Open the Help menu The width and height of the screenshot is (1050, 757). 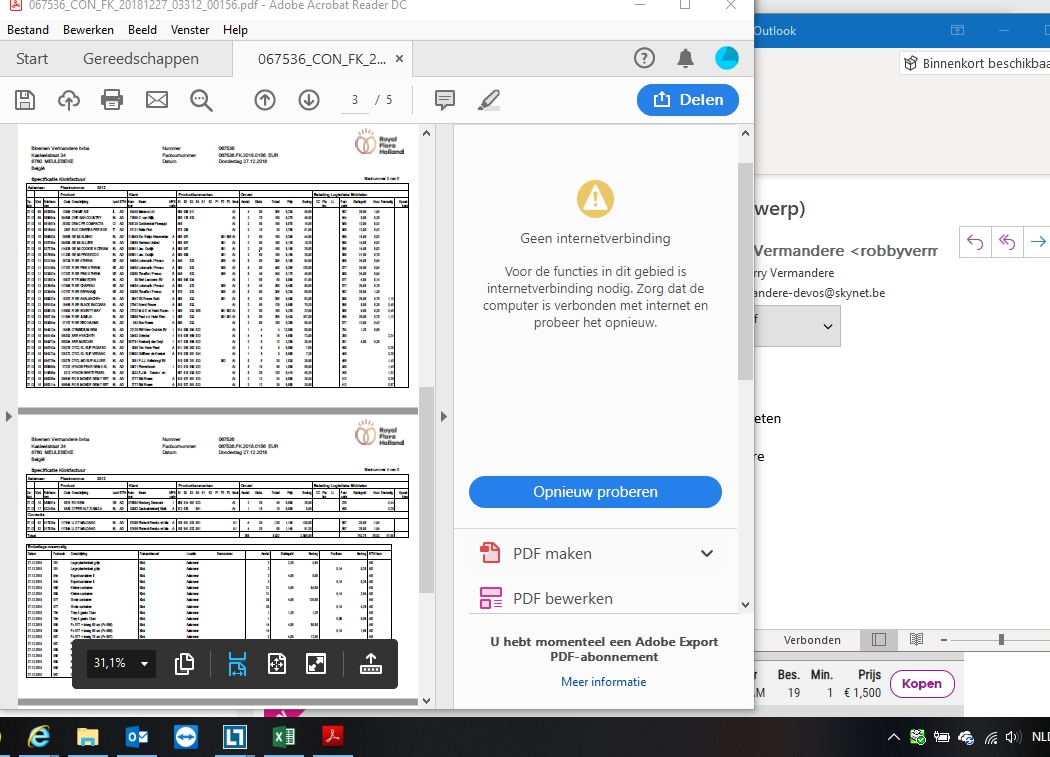235,30
